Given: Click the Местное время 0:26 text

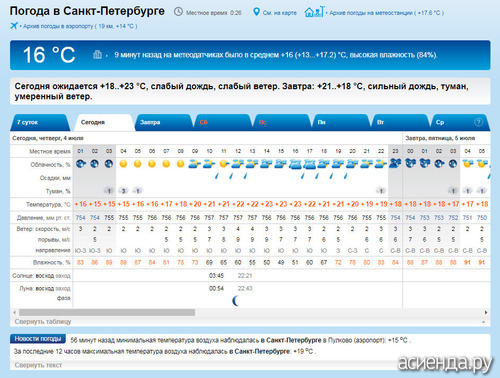Looking at the screenshot, I should pyautogui.click(x=214, y=13).
